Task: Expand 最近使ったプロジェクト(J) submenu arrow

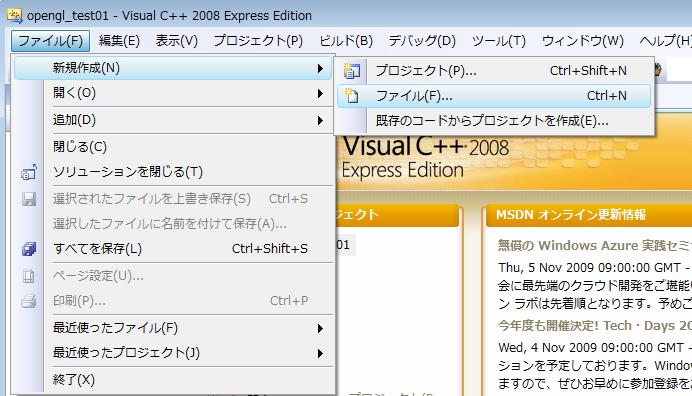Action: tap(320, 354)
